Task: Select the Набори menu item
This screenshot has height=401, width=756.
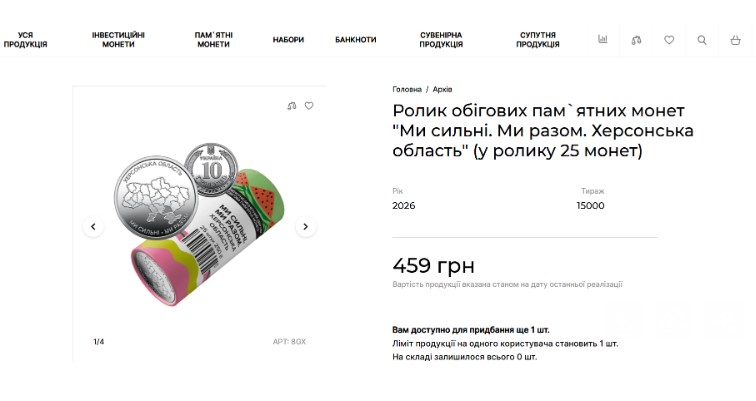Action: click(288, 40)
